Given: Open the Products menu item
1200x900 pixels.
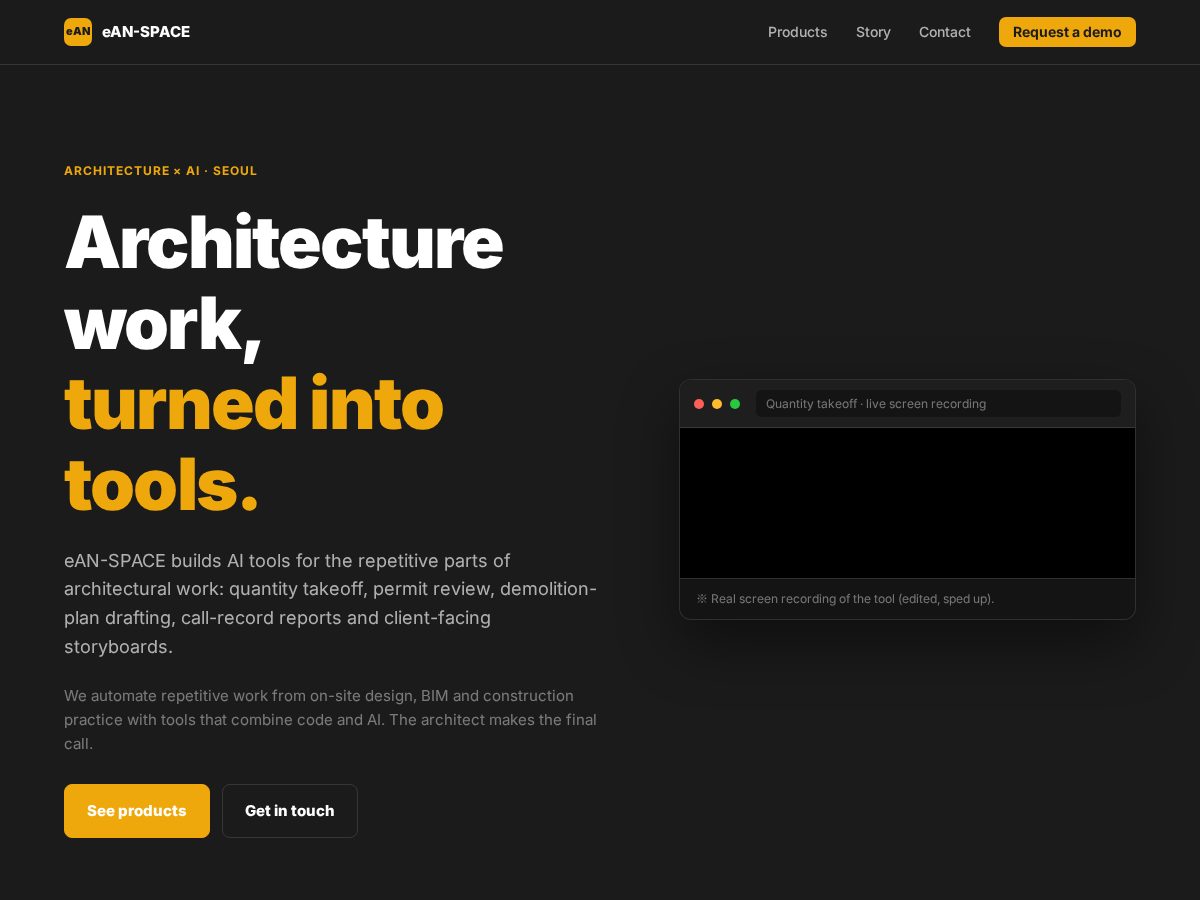Looking at the screenshot, I should 797,32.
